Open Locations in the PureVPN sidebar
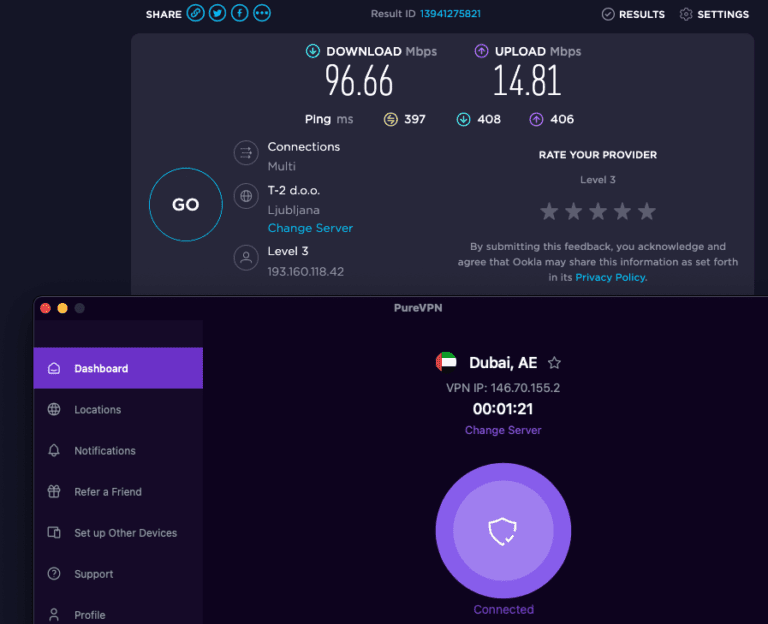 pyautogui.click(x=118, y=409)
